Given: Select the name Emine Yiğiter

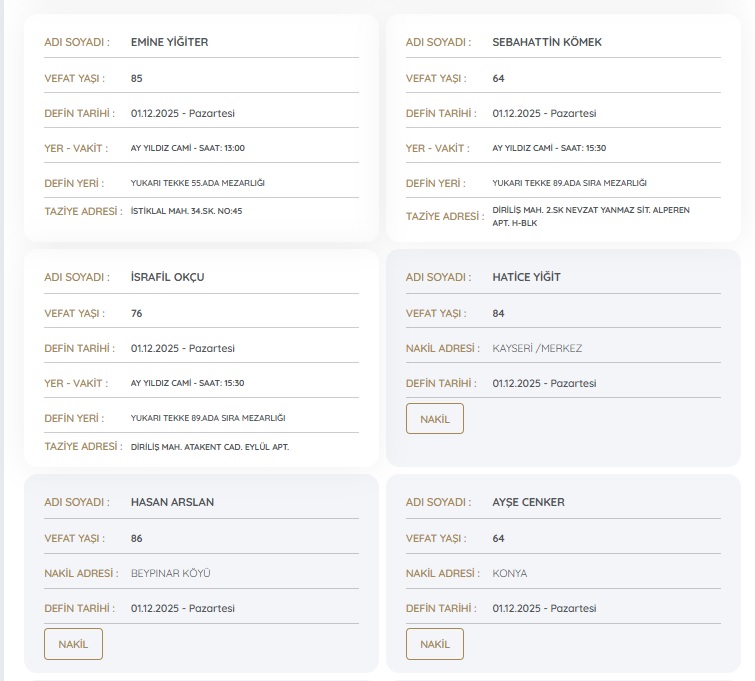Looking at the screenshot, I should [x=169, y=42].
